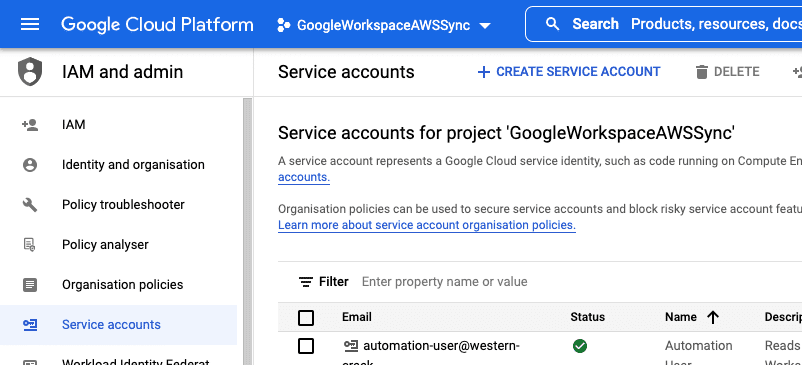Click the Service accounts page title
The image size is (802, 365).
(x=346, y=72)
